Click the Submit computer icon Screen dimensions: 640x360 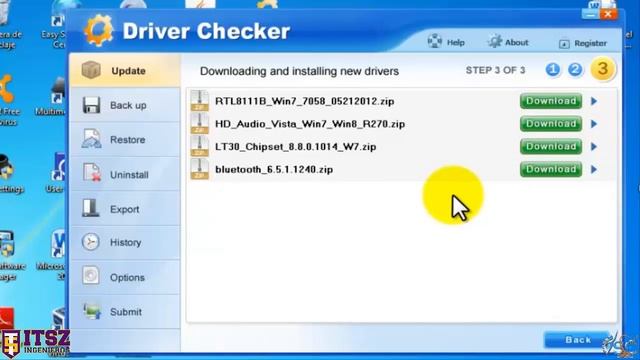(92, 311)
